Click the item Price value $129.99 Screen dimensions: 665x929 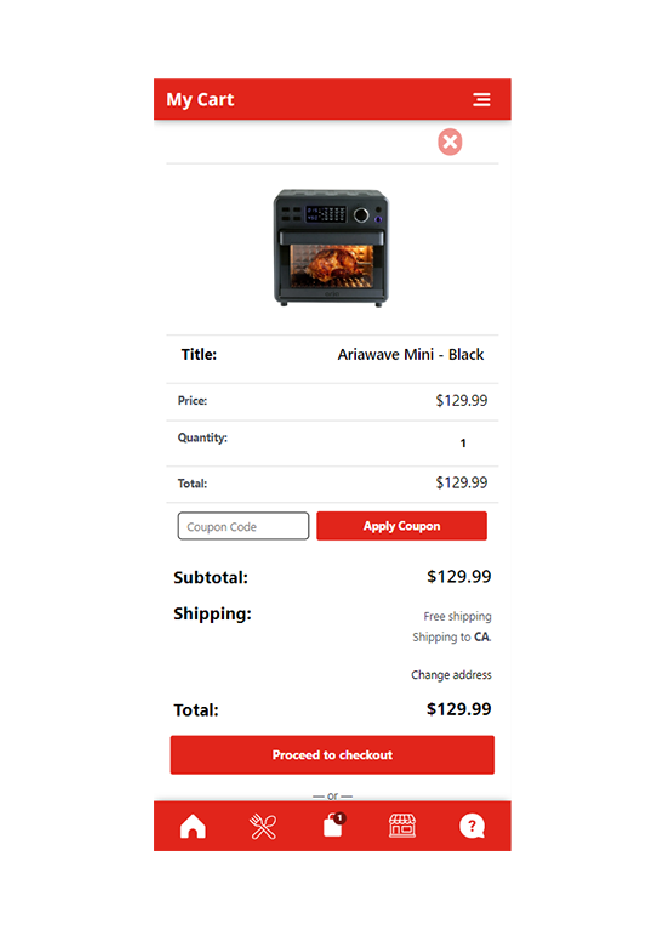[461, 401]
